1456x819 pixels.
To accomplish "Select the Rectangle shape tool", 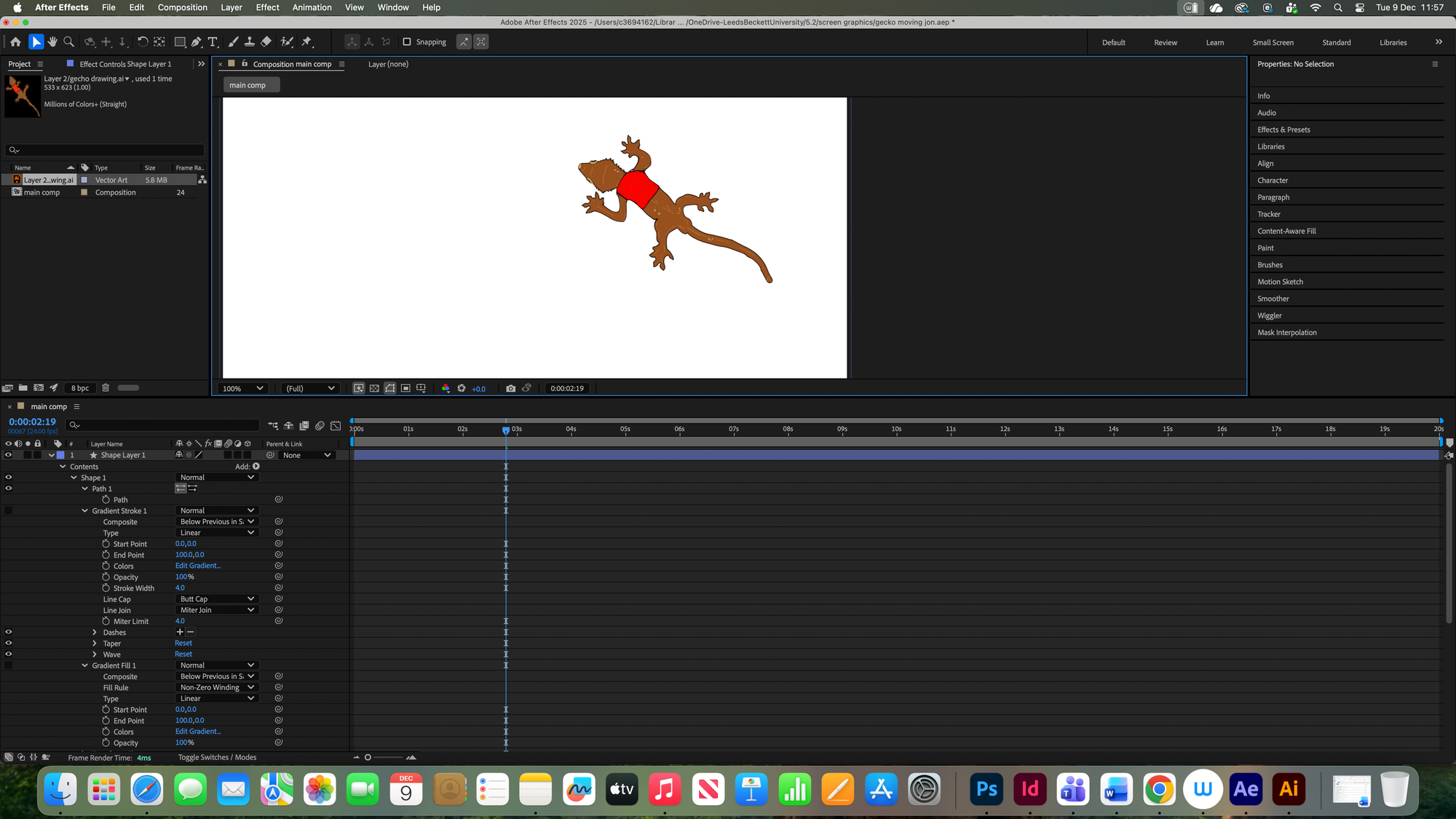I will click(x=180, y=42).
